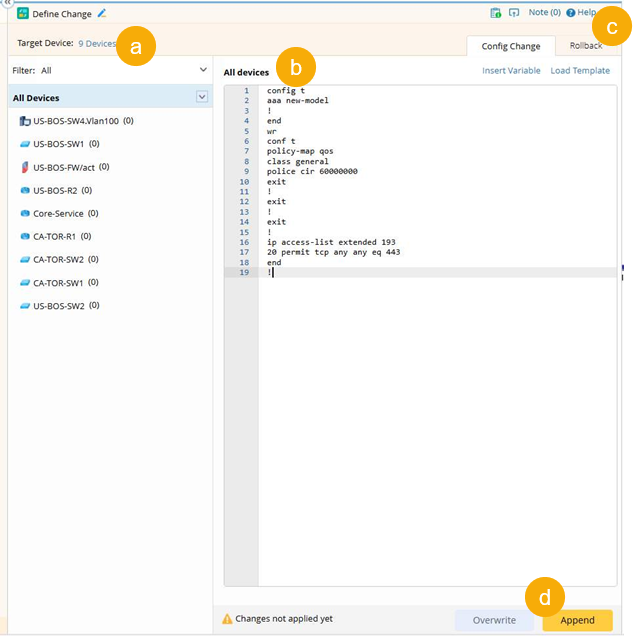Click the CA-TOR-SW2 switch icon
Image resolution: width=633 pixels, height=636 pixels.
pos(25,260)
